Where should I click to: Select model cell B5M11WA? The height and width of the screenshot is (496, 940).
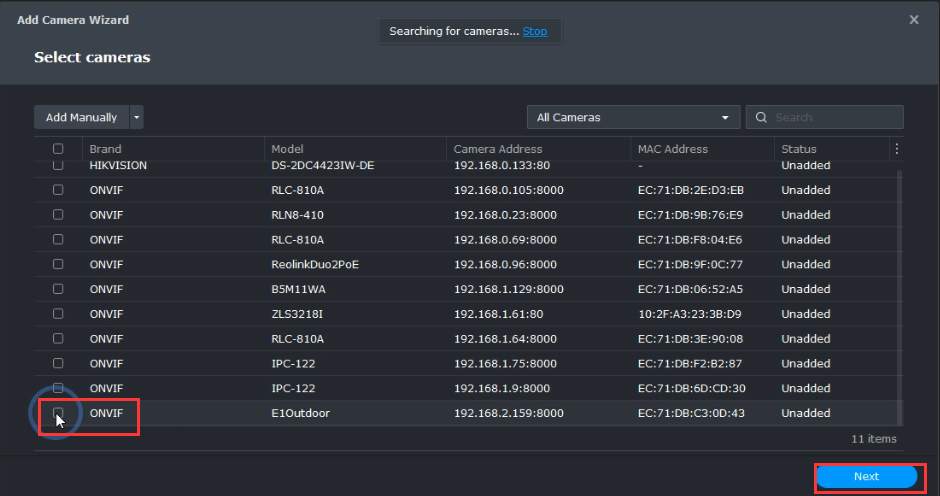(x=298, y=289)
